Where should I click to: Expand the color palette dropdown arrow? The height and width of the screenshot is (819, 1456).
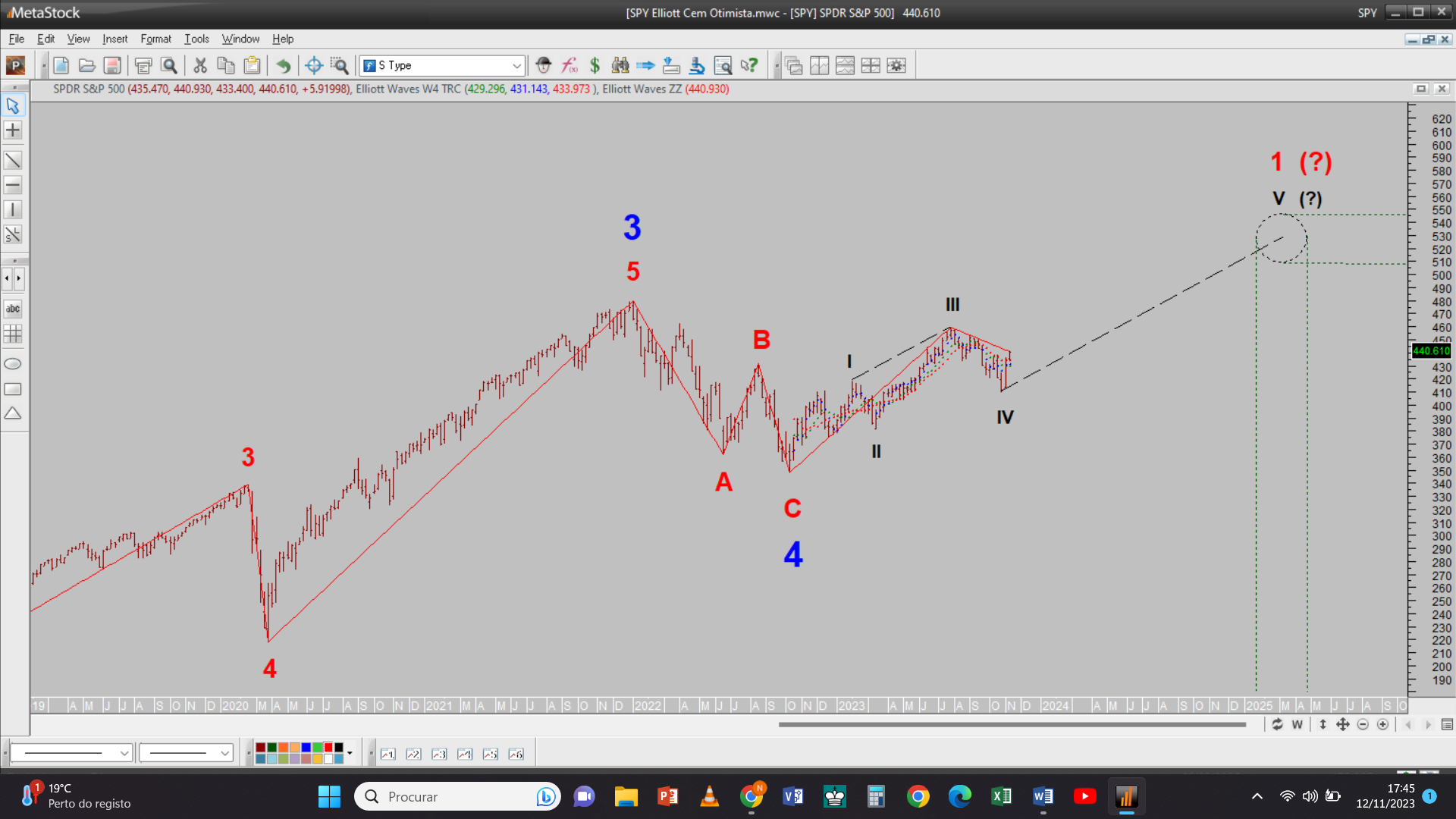click(350, 753)
